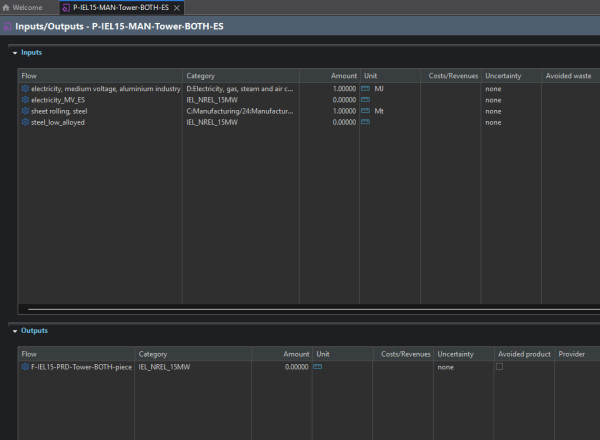Click the Inputs/Outputs page header icon
600x440 pixels.
click(x=8, y=26)
